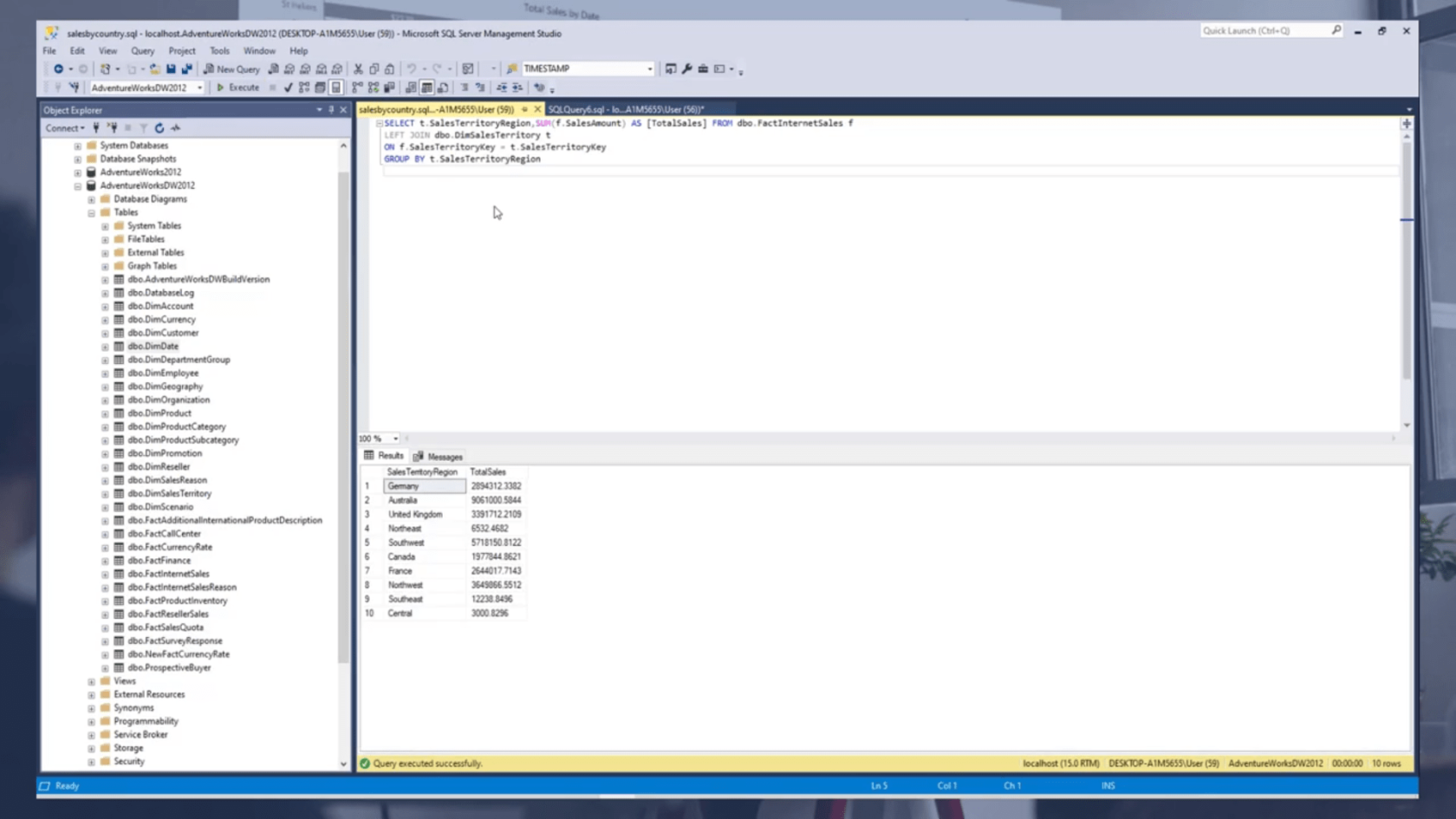This screenshot has width=1456, height=819.
Task: Click the Comment Out Selected Lines icon
Action: [x=465, y=88]
